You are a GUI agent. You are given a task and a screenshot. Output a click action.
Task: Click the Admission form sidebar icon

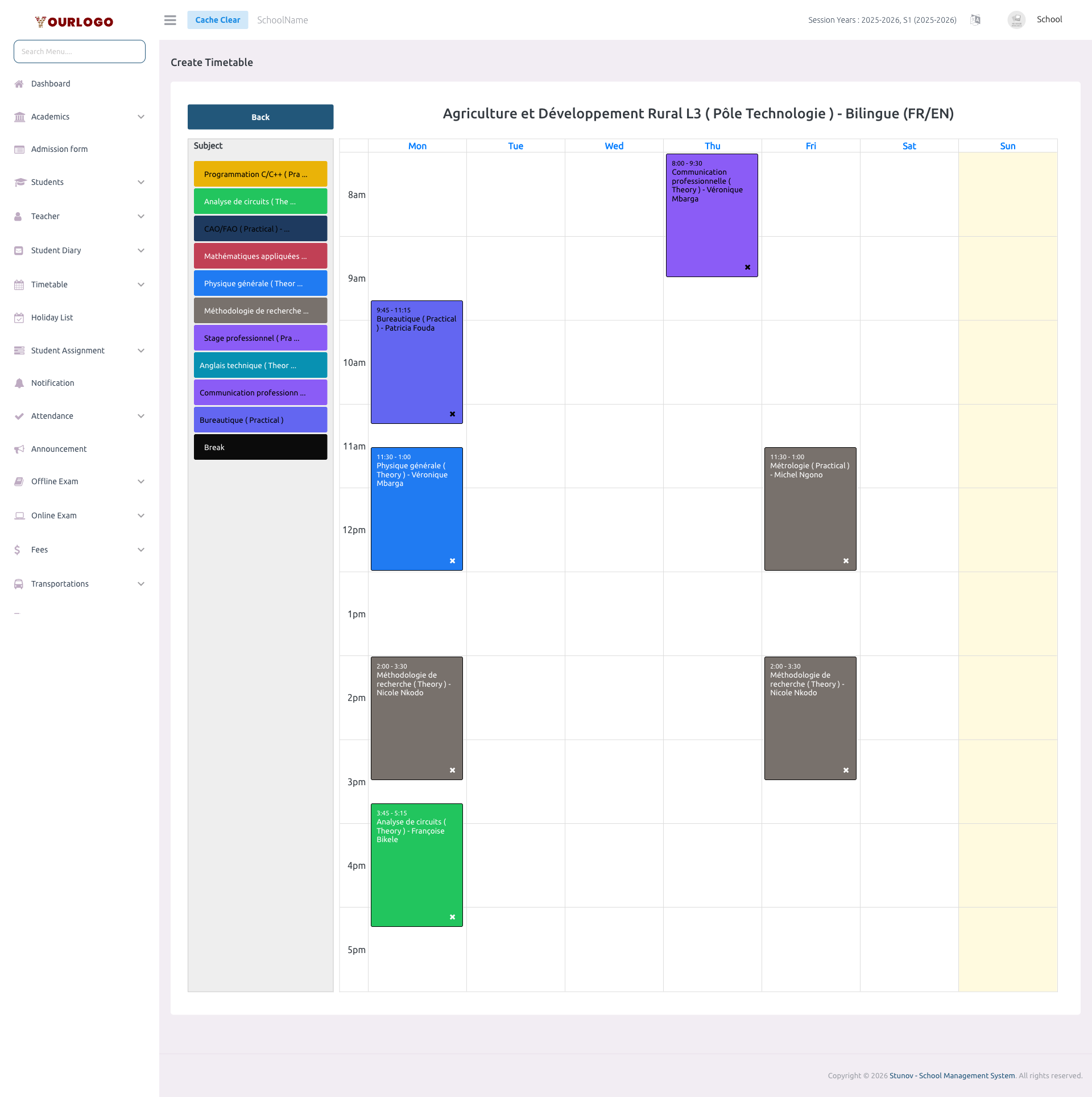click(19, 149)
